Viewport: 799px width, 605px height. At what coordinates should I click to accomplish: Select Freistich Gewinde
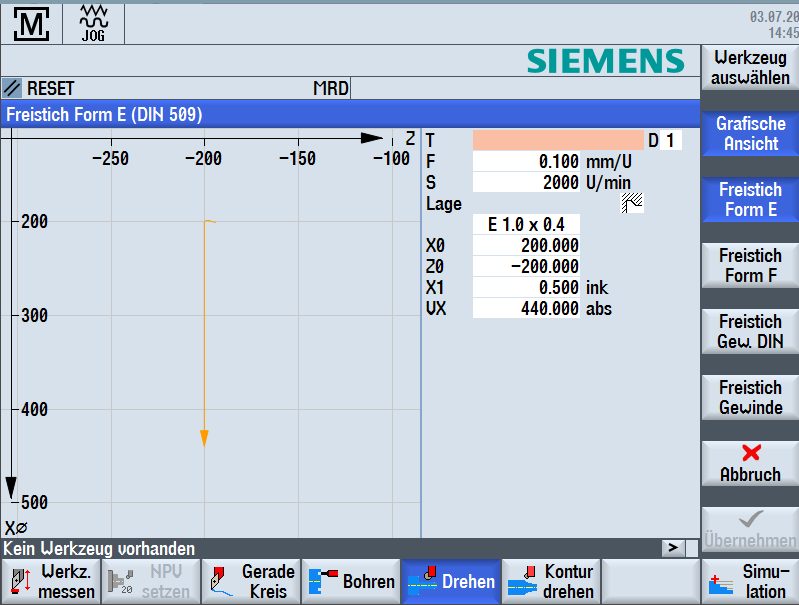pos(750,398)
